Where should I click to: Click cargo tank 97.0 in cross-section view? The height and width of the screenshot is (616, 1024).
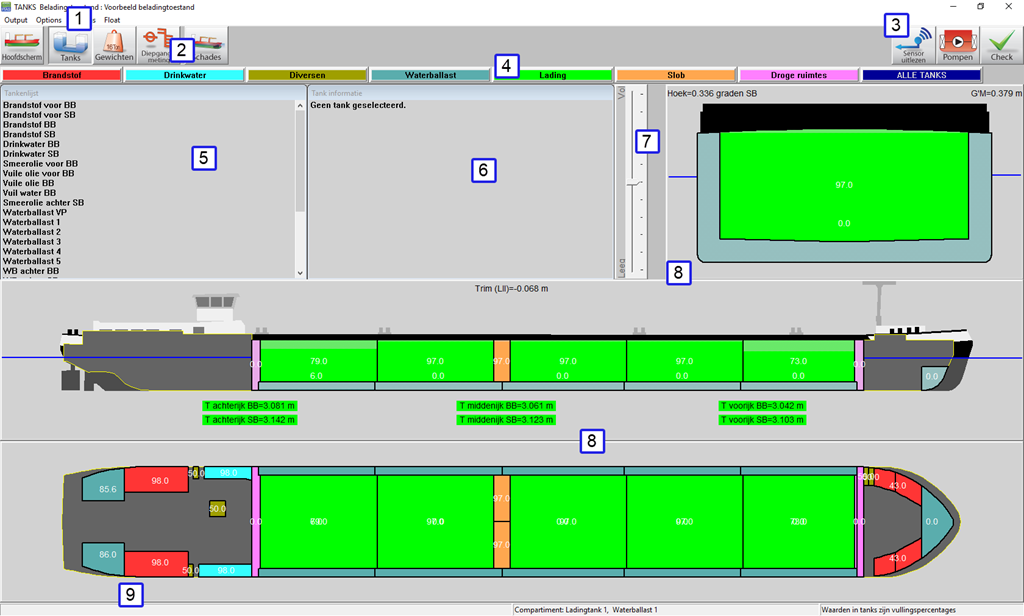[844, 186]
